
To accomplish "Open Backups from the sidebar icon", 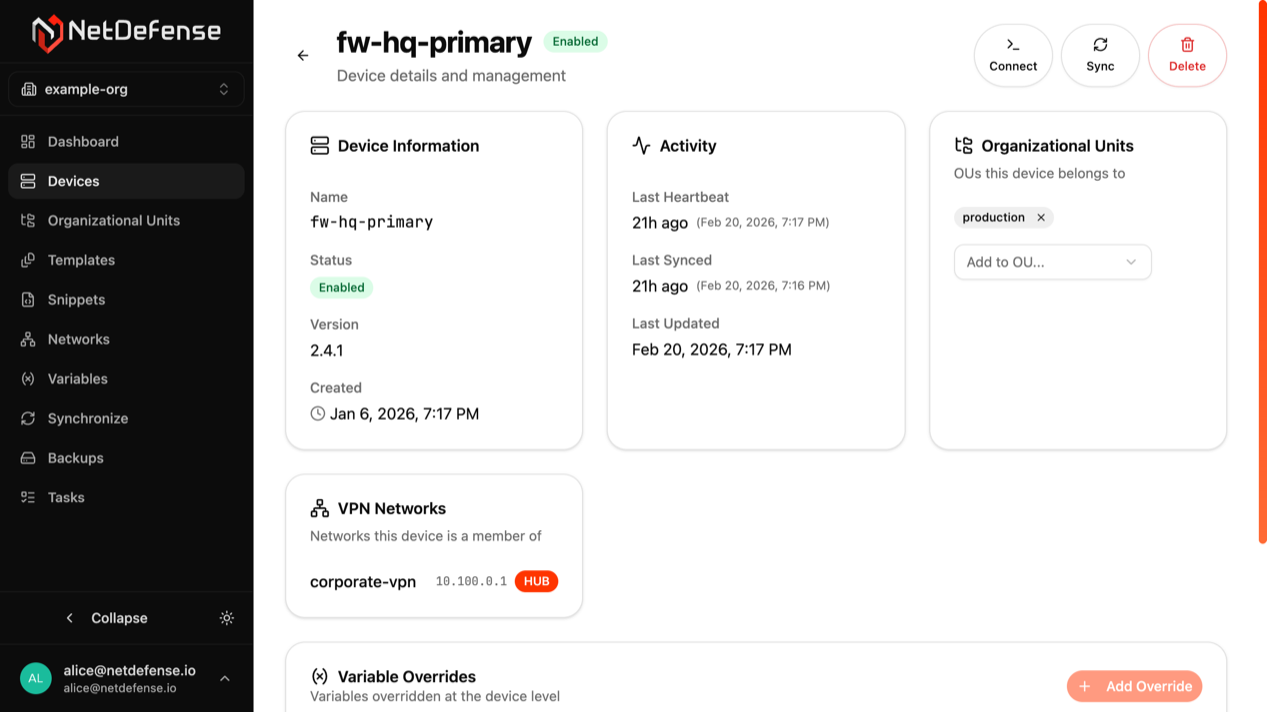I will (28, 458).
